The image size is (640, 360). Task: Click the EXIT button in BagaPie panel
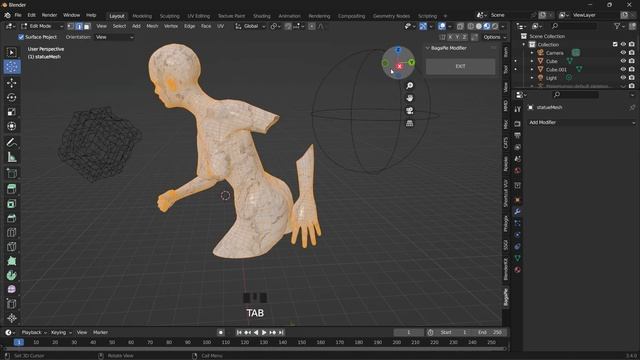coord(460,67)
